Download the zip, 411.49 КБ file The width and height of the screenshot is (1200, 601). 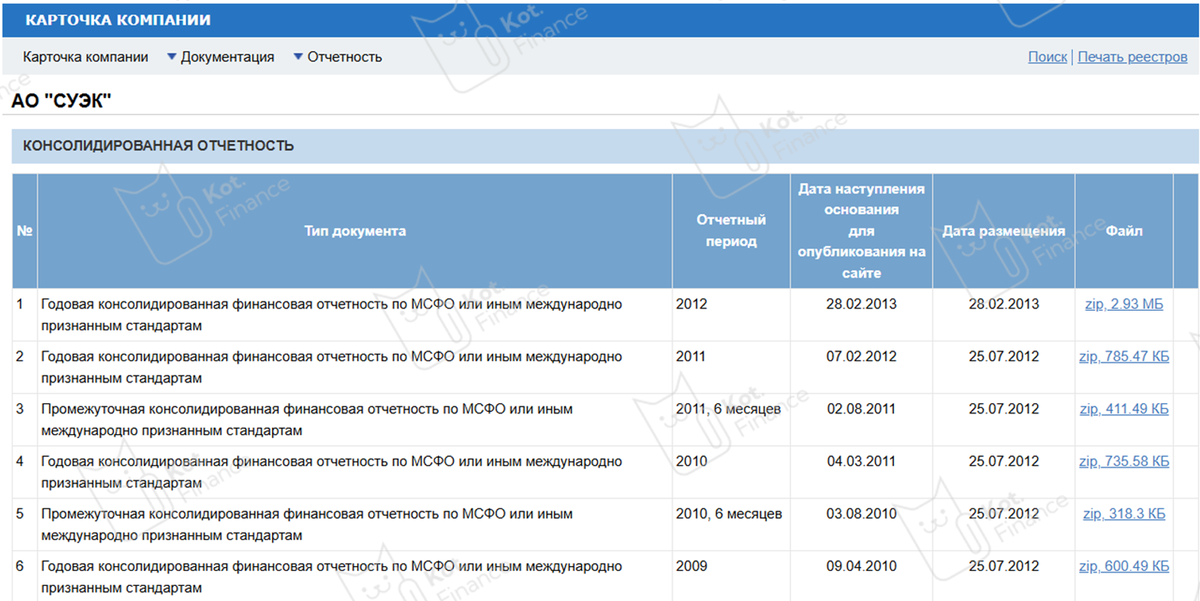[x=1124, y=409]
